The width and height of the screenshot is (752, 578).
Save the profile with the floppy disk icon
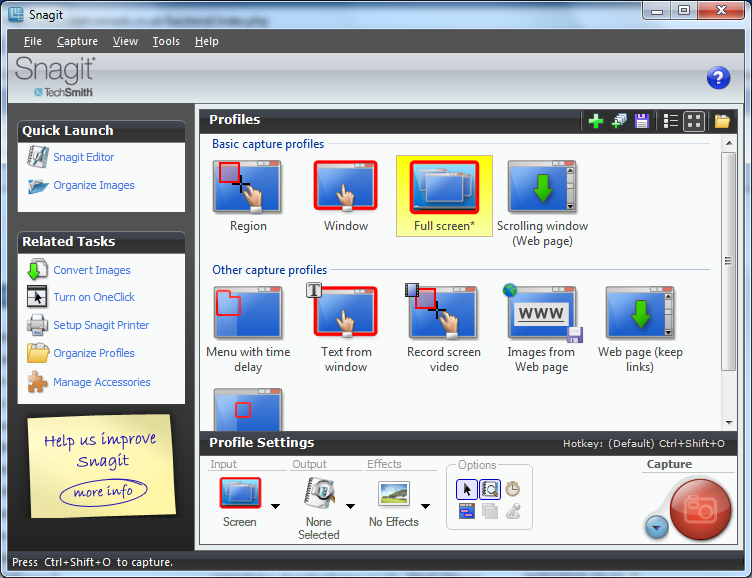(x=642, y=121)
